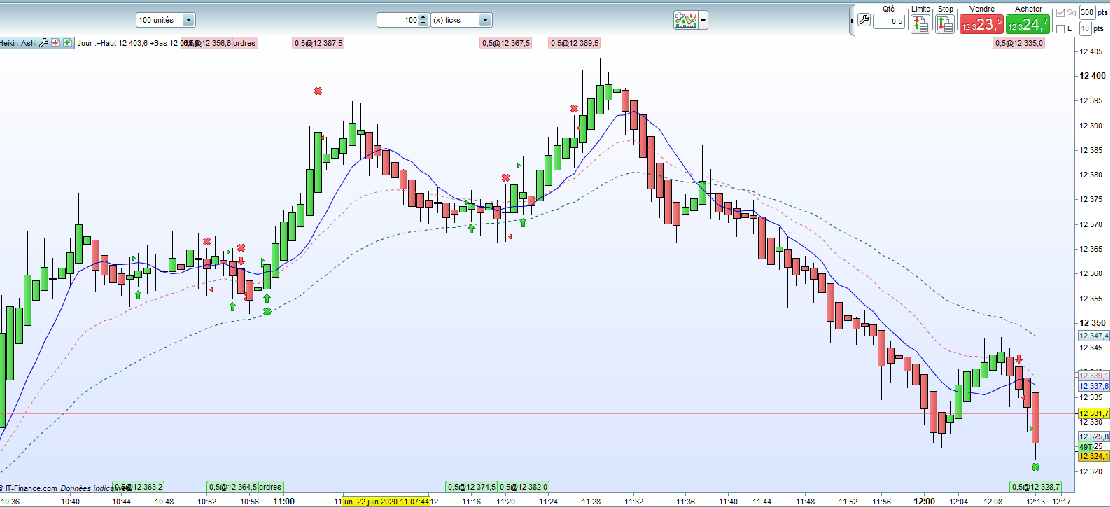
Task: Click the green add icon beside Heikin Ashi
Action: (67, 42)
